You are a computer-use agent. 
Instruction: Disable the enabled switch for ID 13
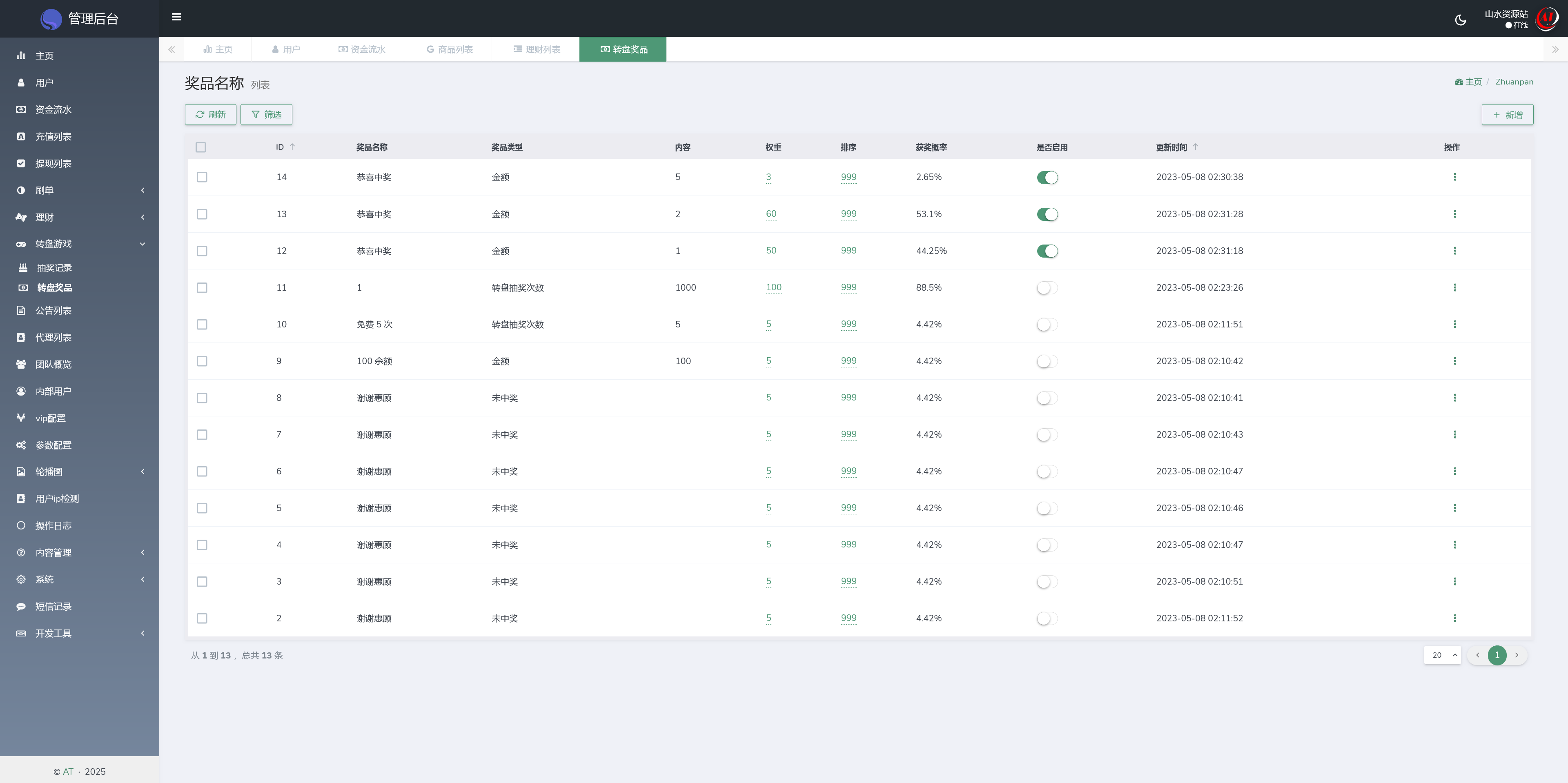(x=1047, y=214)
